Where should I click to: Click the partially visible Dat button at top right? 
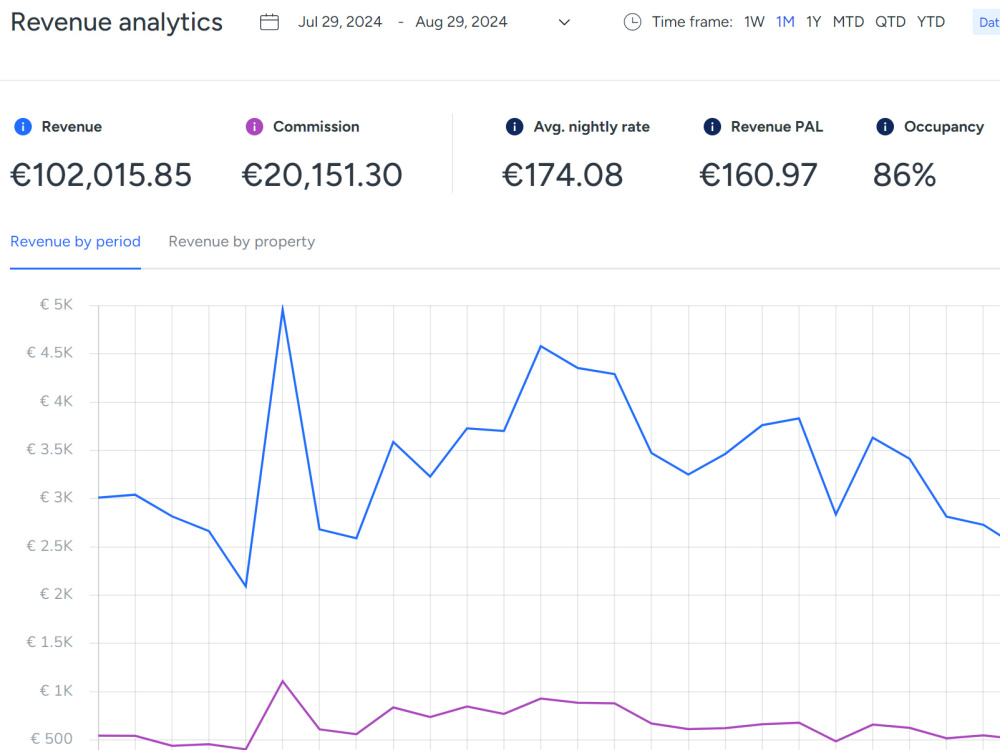pyautogui.click(x=987, y=22)
